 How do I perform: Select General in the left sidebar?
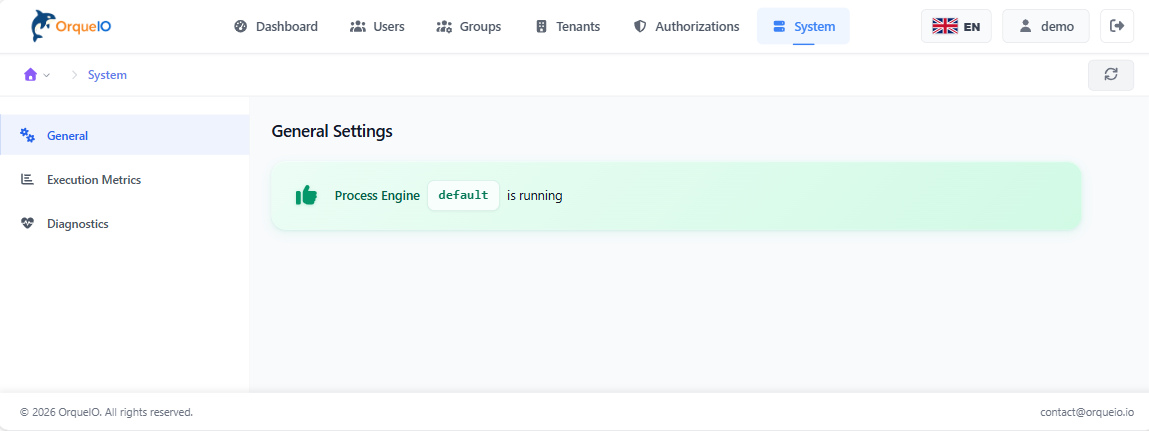67,136
